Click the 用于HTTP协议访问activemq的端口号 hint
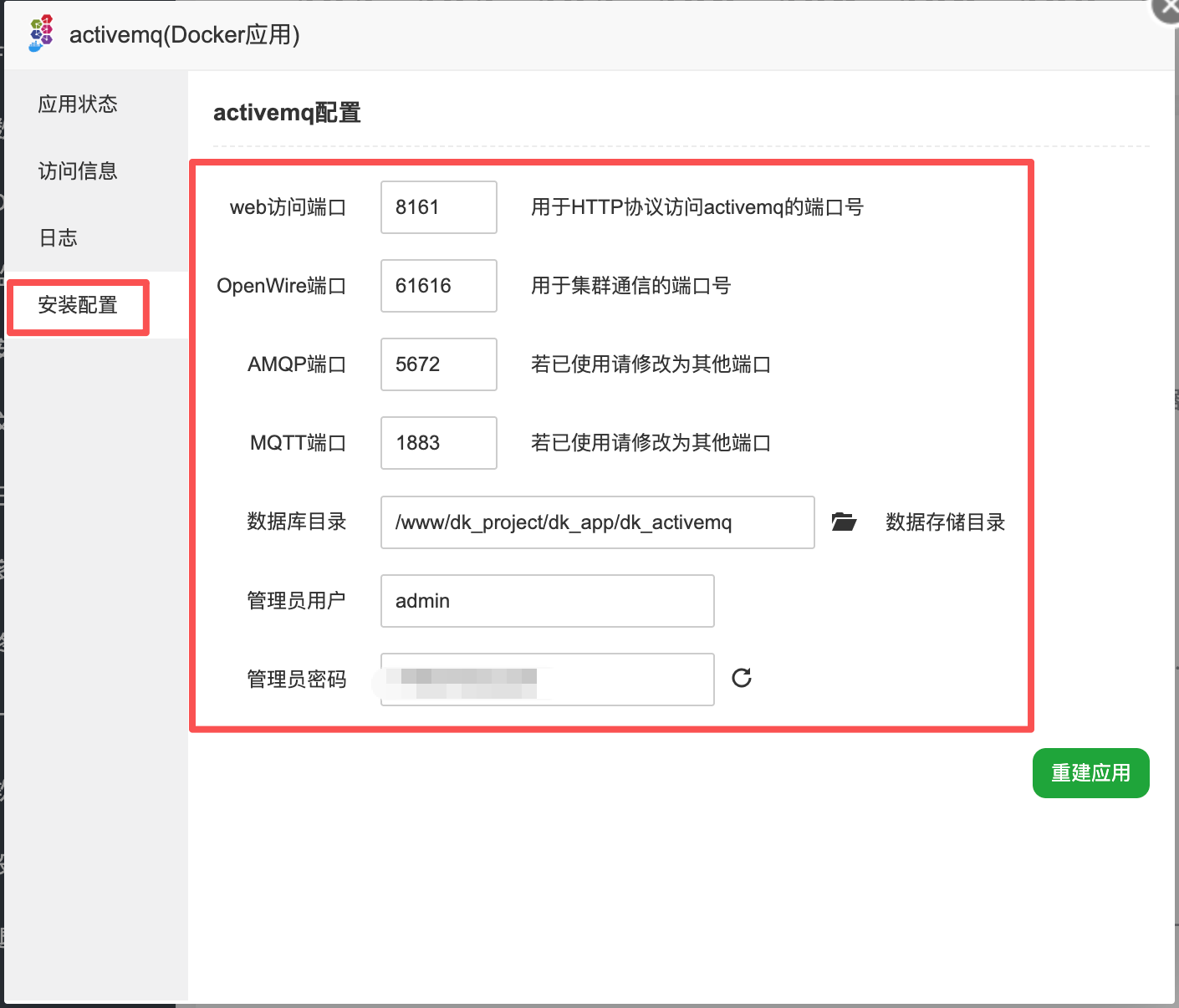The image size is (1179, 1008). tap(697, 207)
